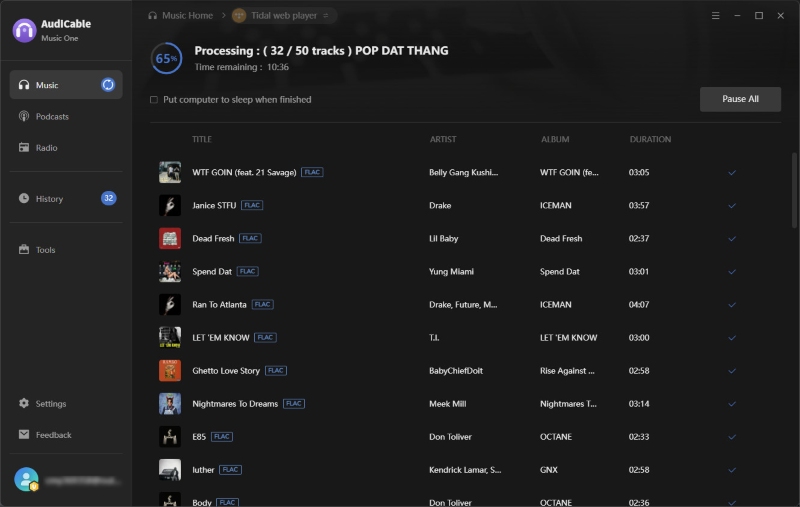
Task: Click the Feedback envelope icon
Action: click(24, 434)
